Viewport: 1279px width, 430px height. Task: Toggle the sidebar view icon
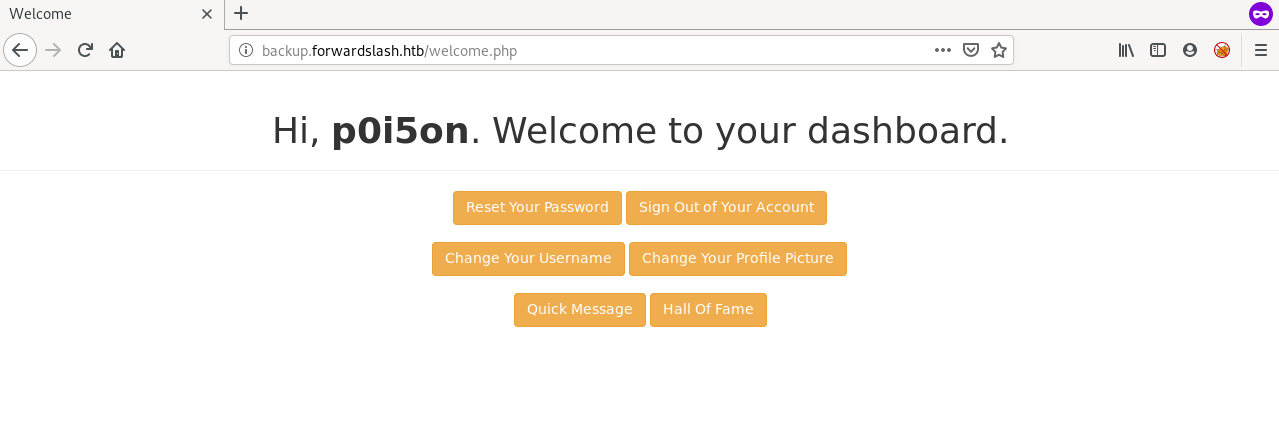pyautogui.click(x=1158, y=50)
